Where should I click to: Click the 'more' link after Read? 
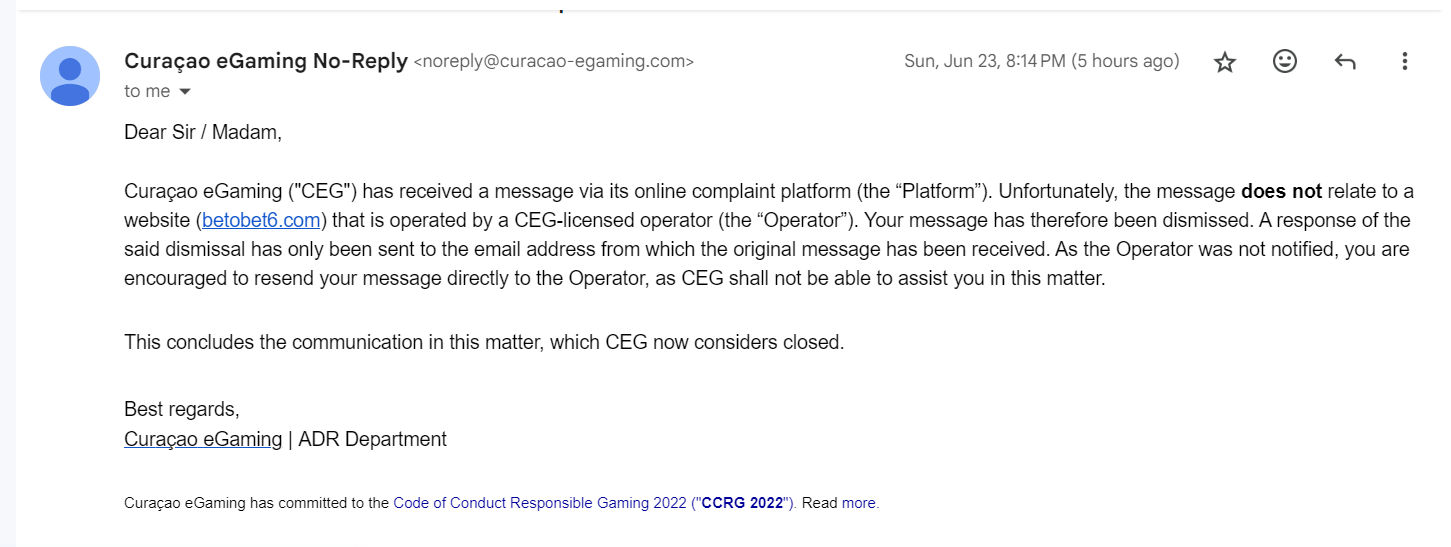pyautogui.click(x=859, y=503)
